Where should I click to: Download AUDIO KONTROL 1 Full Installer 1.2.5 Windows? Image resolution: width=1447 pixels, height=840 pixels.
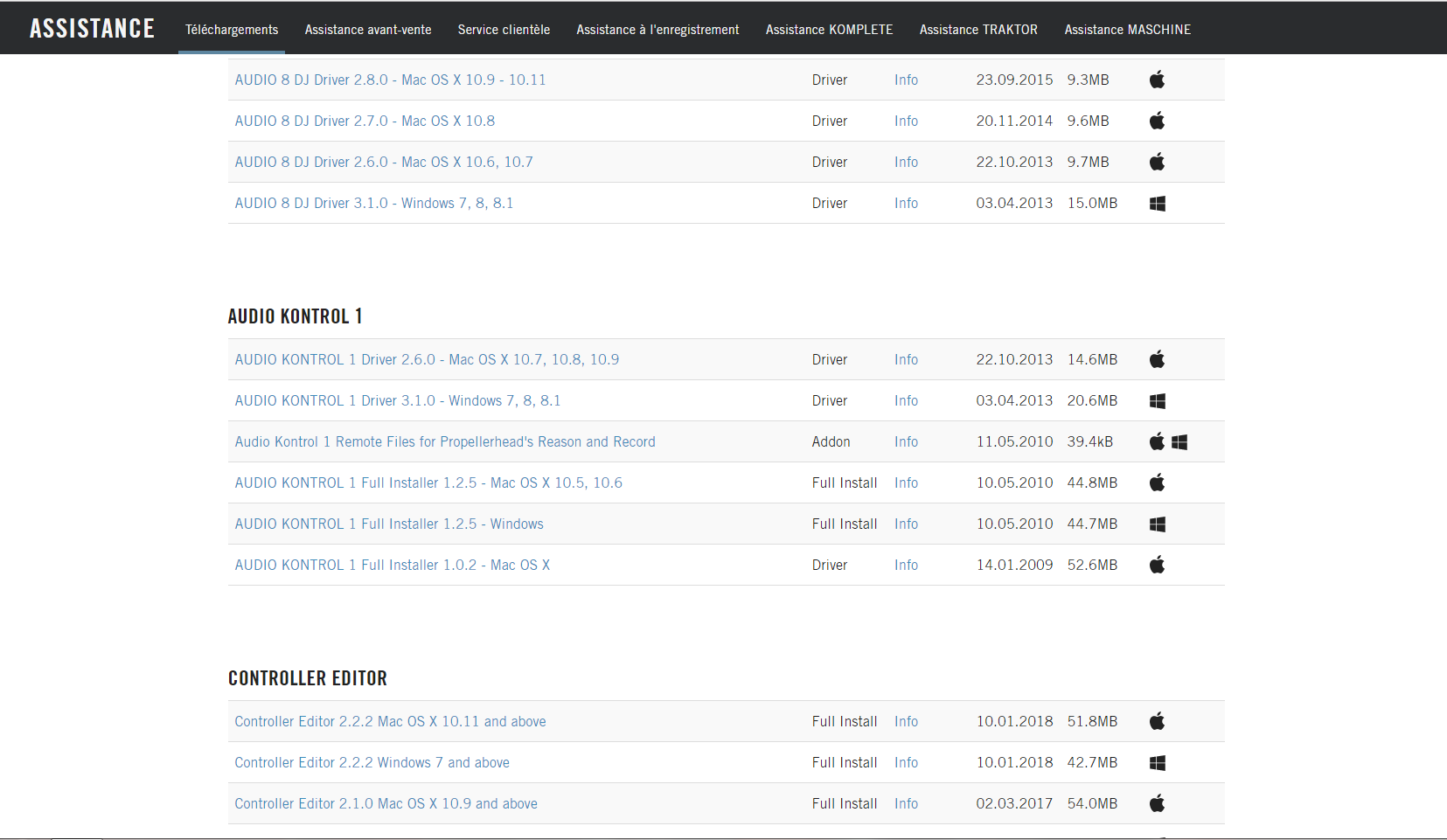click(389, 524)
